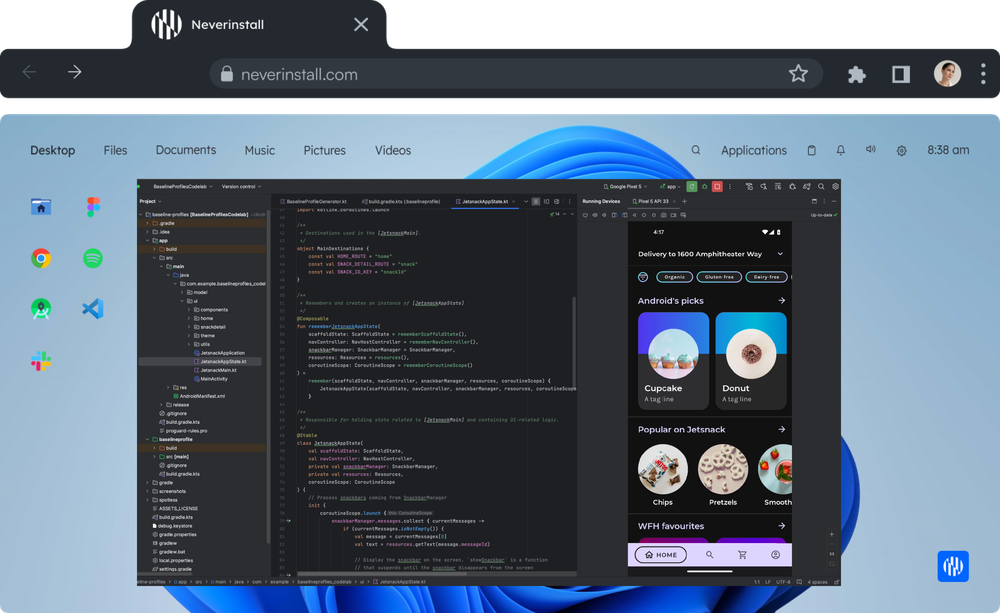Run the app with the green Run button
The image size is (1000, 613).
click(691, 187)
